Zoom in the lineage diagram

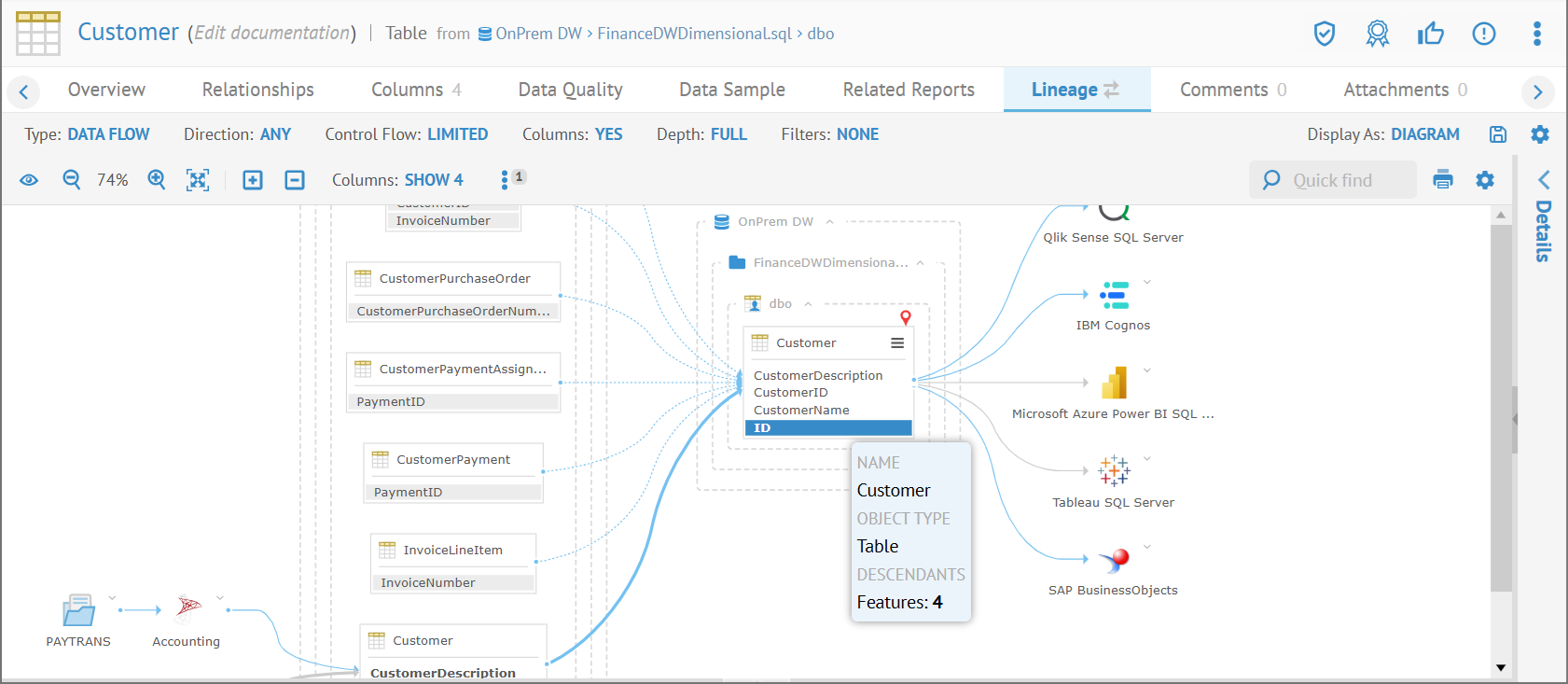click(x=157, y=180)
